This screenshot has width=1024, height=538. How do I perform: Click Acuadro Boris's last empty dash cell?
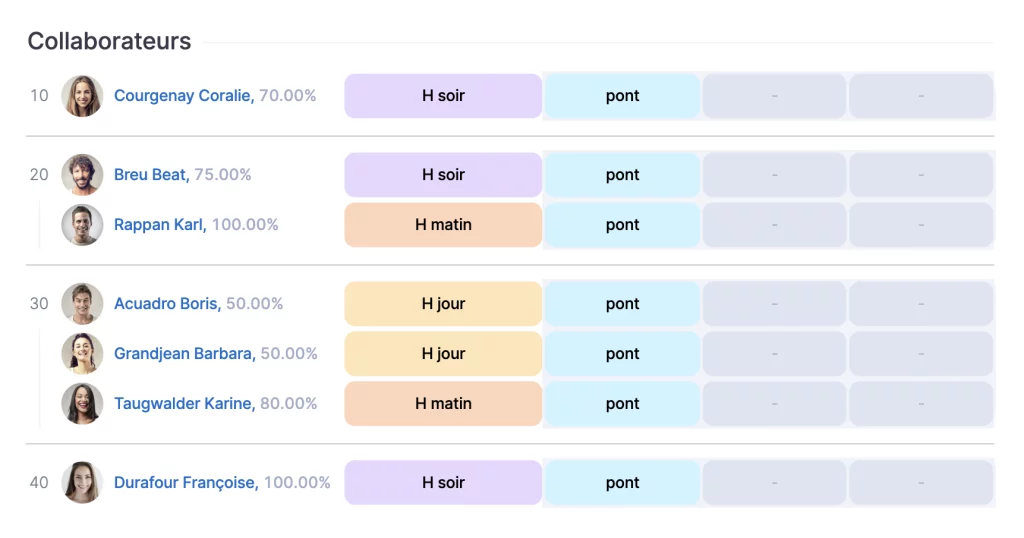pyautogui.click(x=921, y=304)
